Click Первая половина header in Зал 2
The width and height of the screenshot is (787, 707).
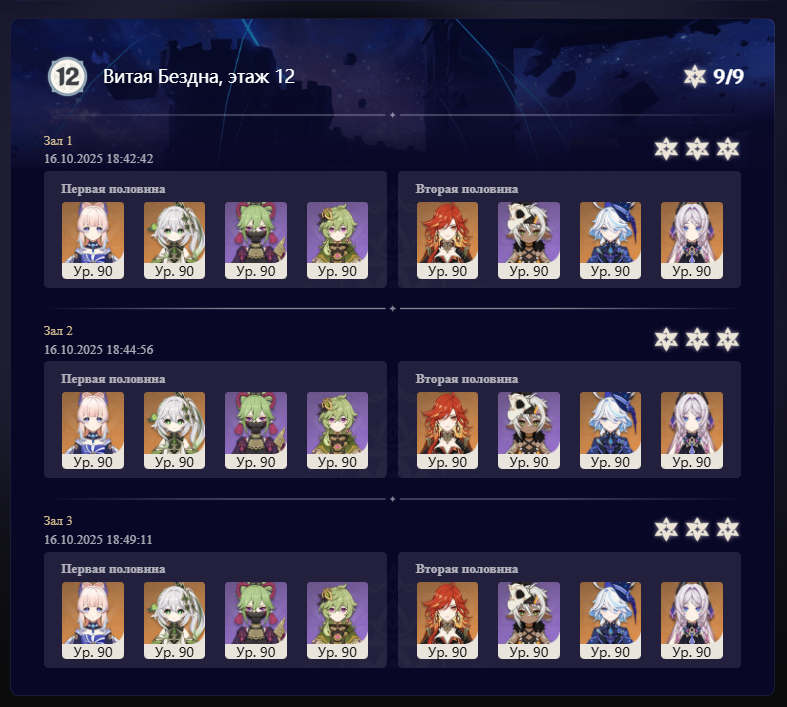pyautogui.click(x=113, y=379)
